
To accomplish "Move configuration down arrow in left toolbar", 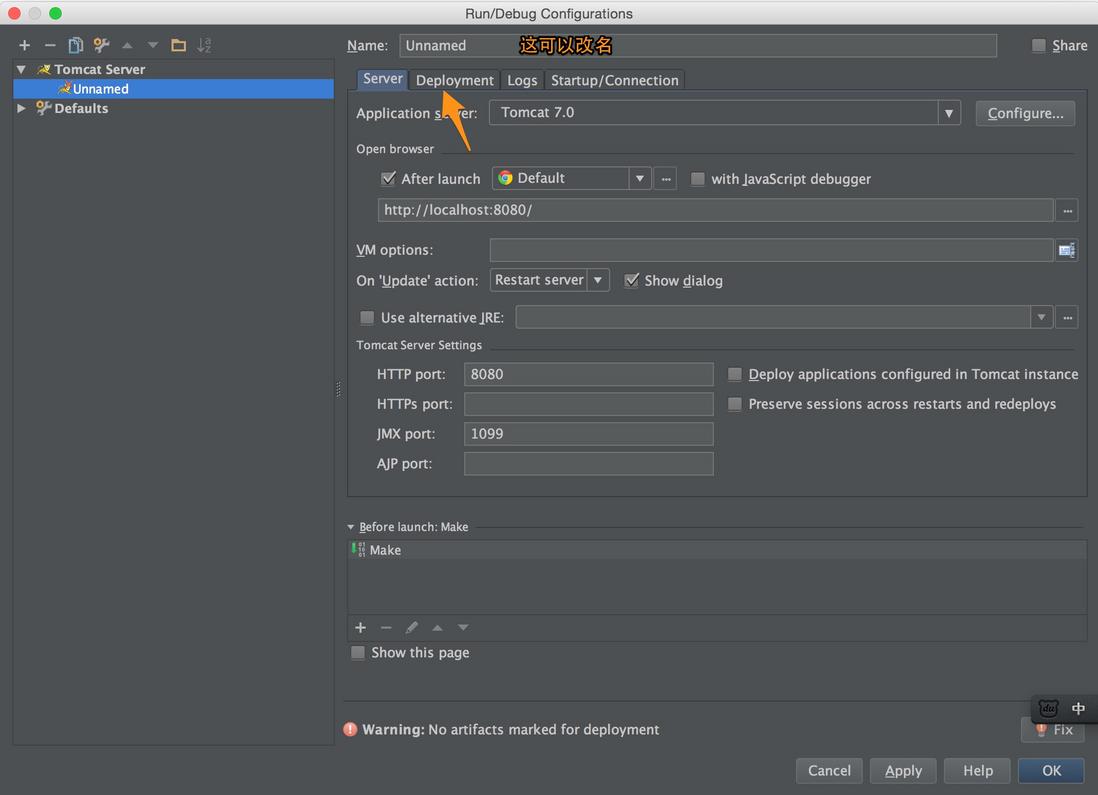I will coord(153,46).
